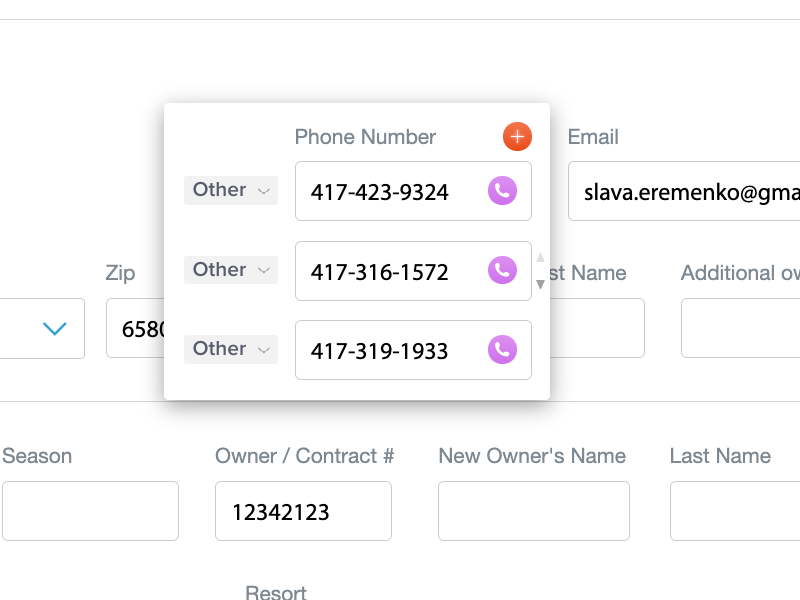The image size is (800, 600).
Task: Click the Season input box
Action: tap(90, 510)
